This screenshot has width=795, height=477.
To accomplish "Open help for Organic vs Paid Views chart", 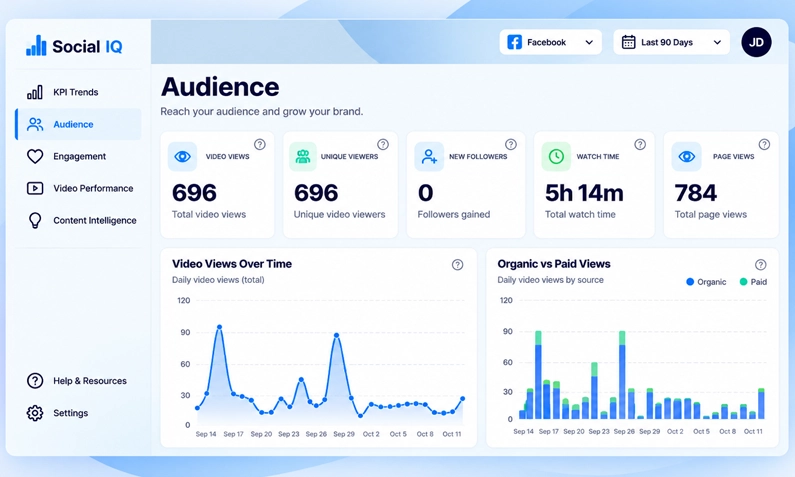I will coord(761,265).
